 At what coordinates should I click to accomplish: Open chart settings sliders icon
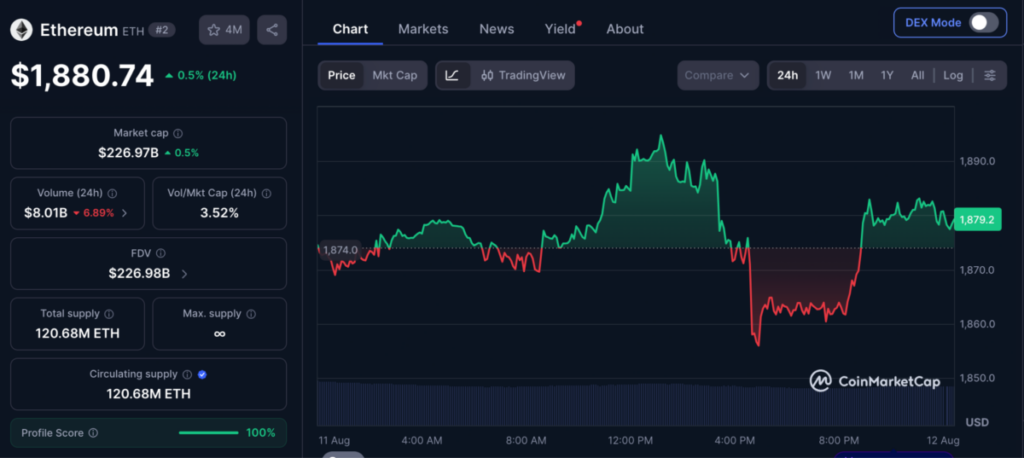coord(990,75)
